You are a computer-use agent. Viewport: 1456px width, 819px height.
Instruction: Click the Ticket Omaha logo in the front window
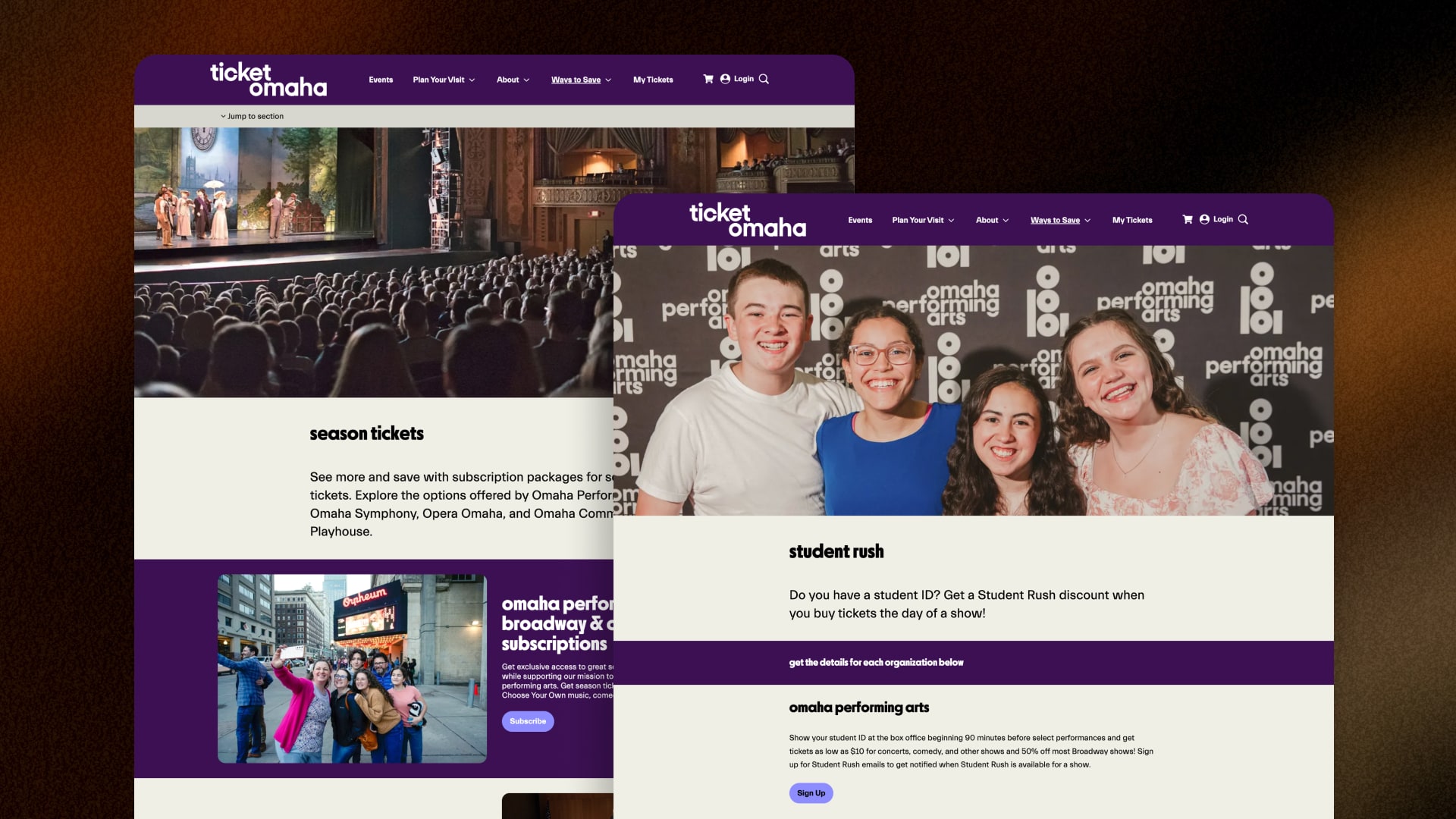click(747, 220)
